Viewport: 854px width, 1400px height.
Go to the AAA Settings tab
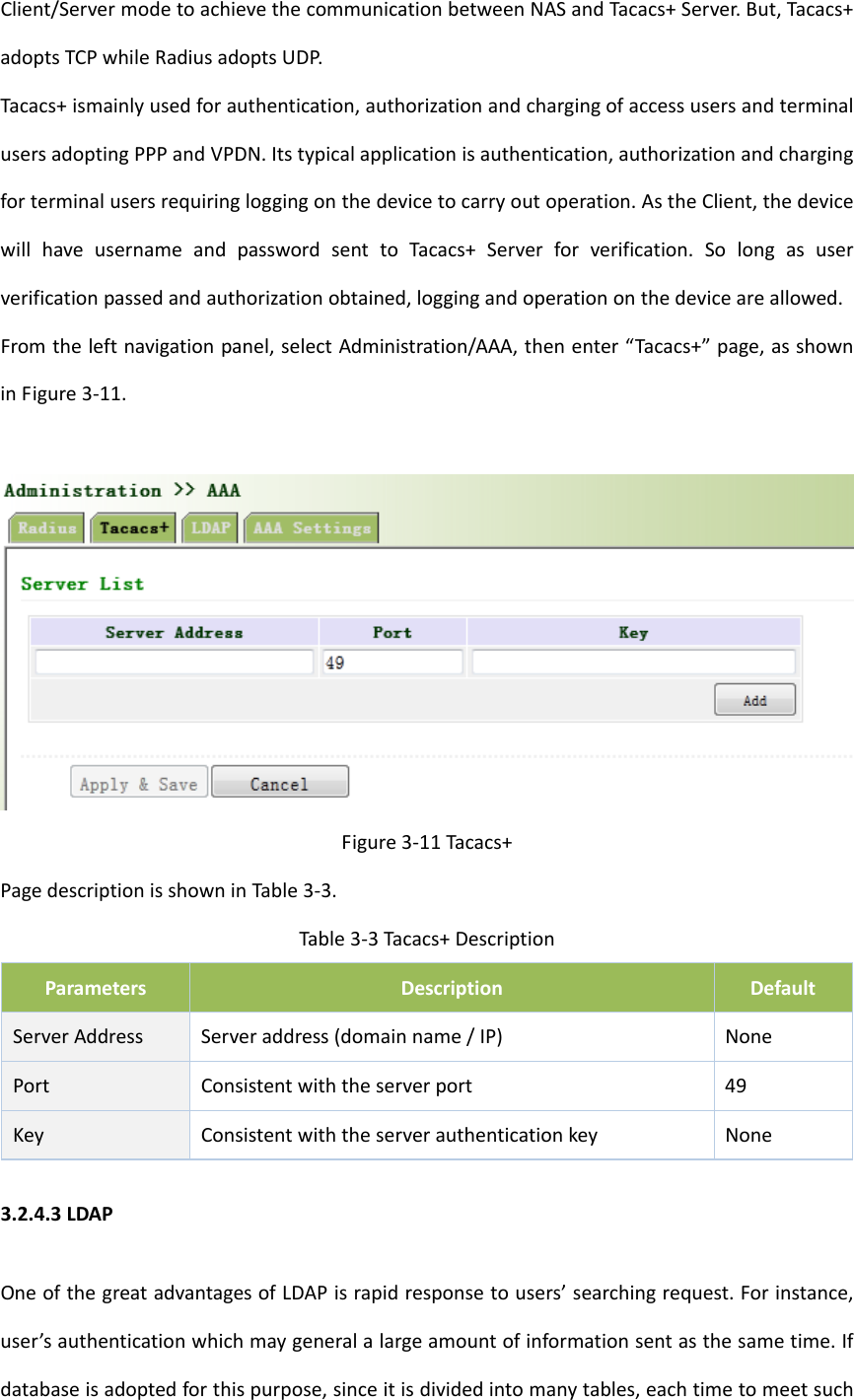click(312, 528)
